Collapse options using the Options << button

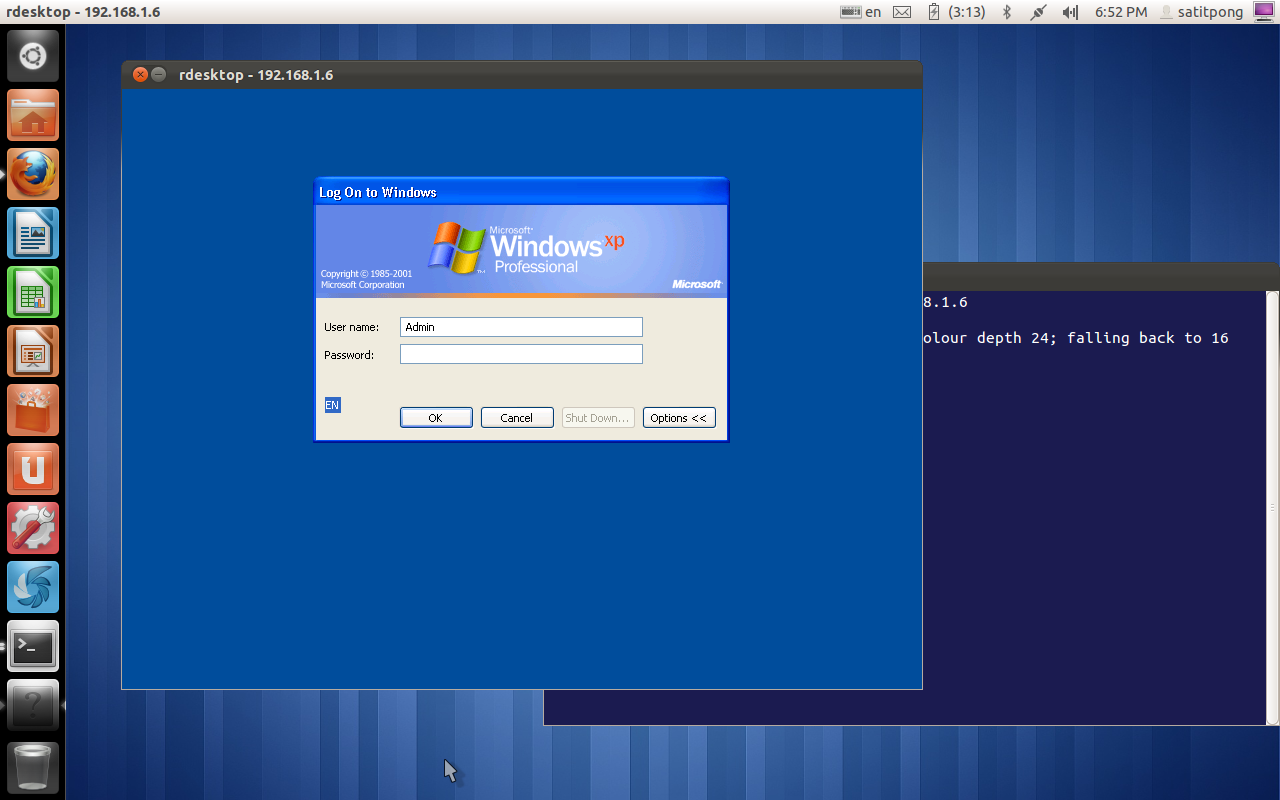pyautogui.click(x=679, y=417)
